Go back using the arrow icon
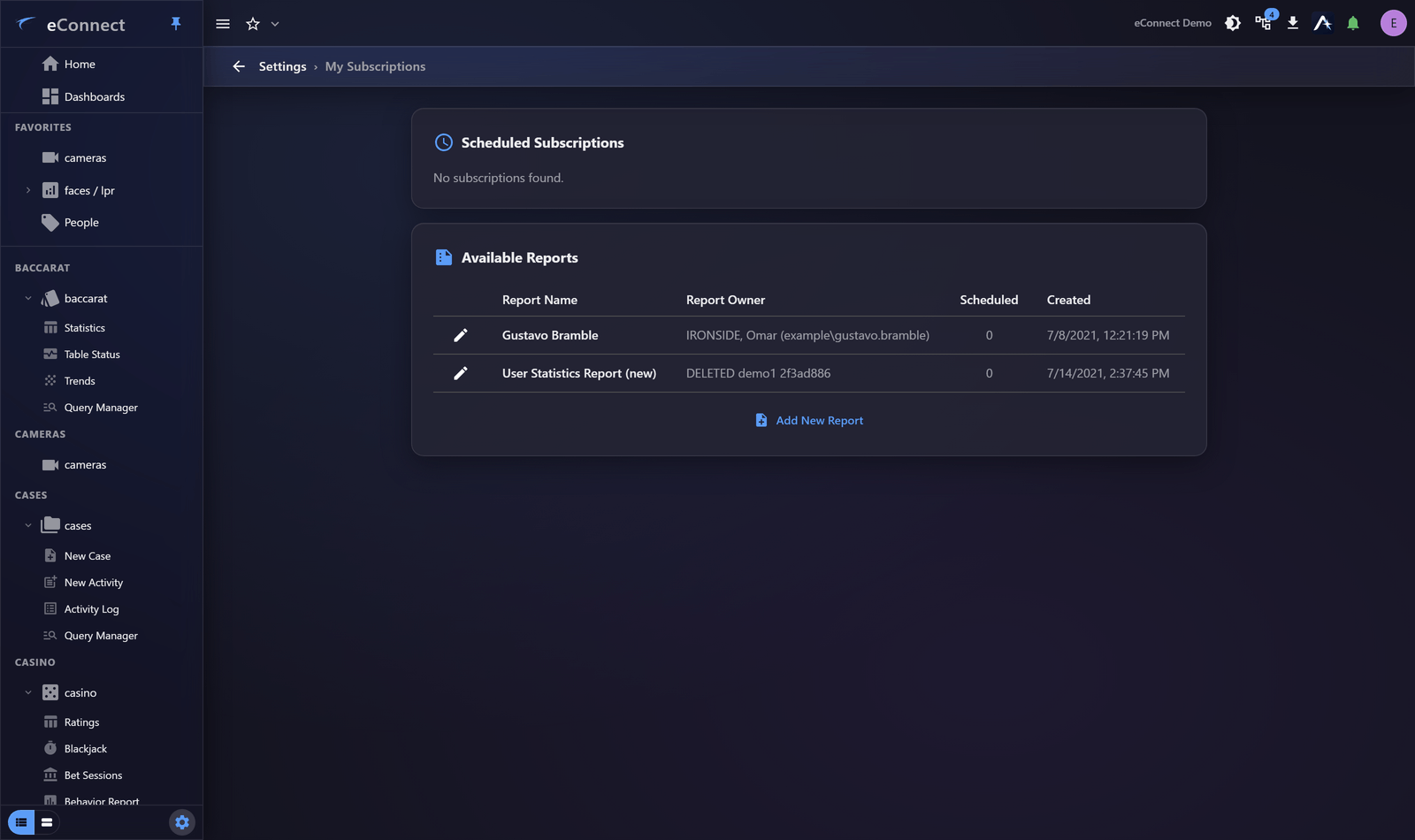1415x840 pixels. tap(239, 66)
